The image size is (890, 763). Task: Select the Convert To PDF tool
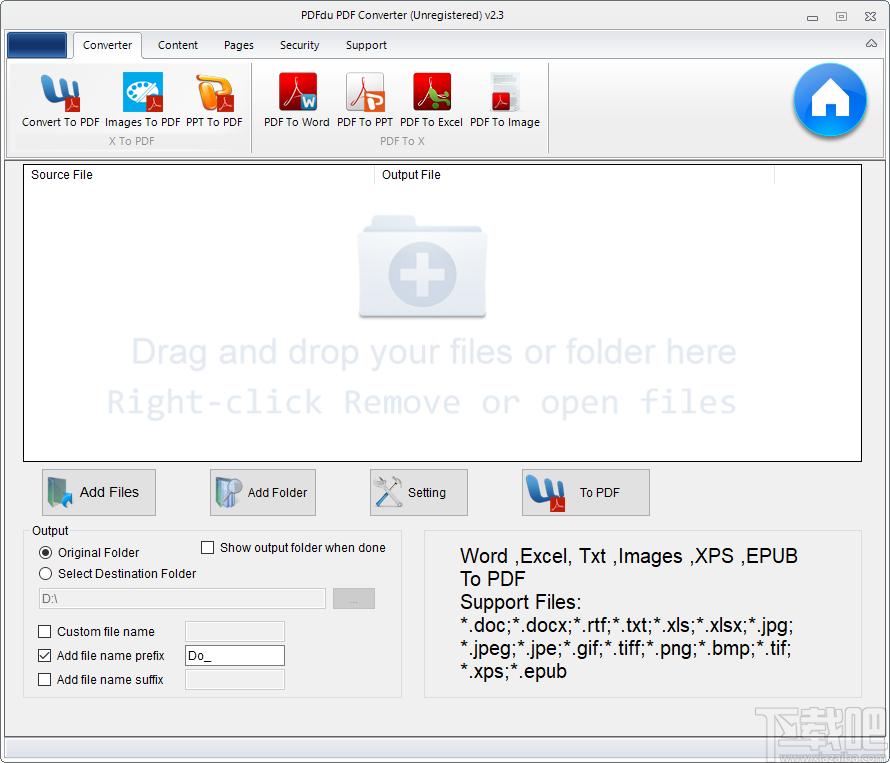click(60, 100)
